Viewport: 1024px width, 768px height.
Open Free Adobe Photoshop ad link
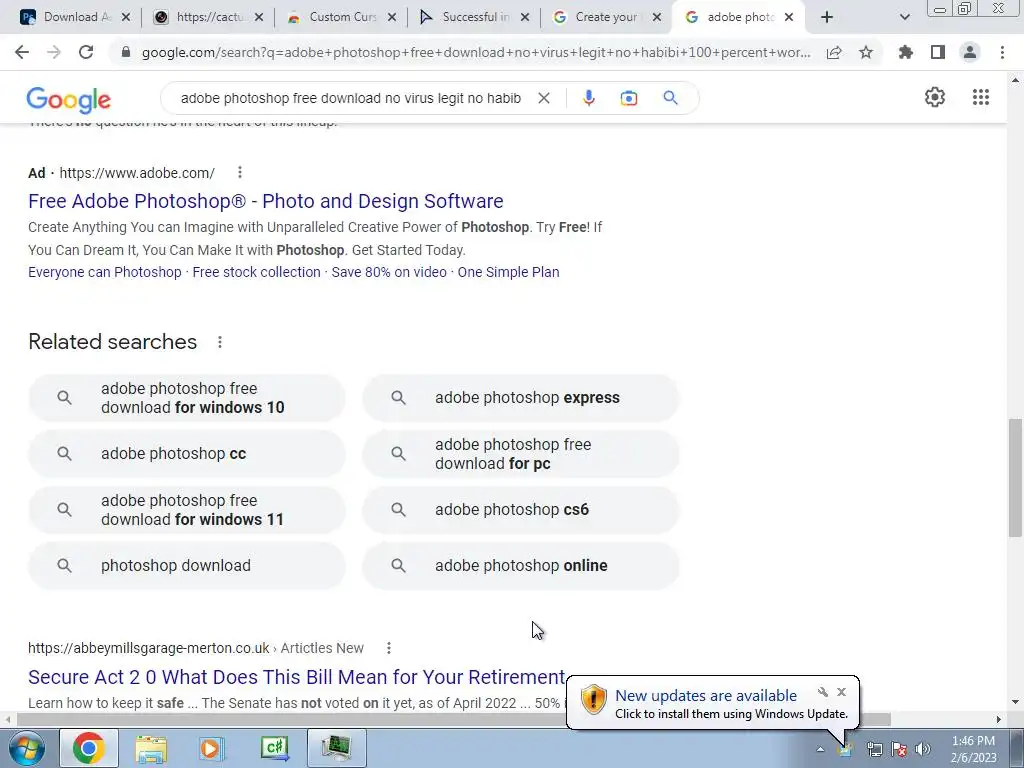(x=266, y=201)
